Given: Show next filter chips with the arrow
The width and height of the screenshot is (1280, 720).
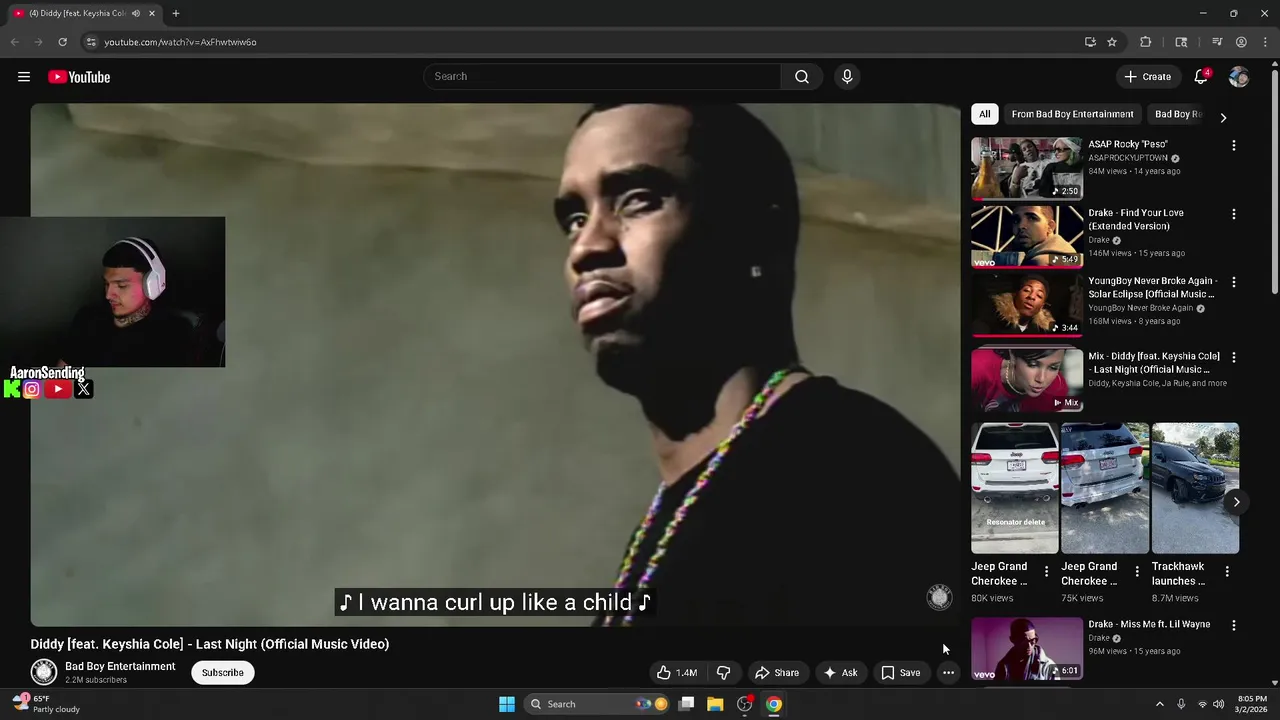Looking at the screenshot, I should [1222, 118].
